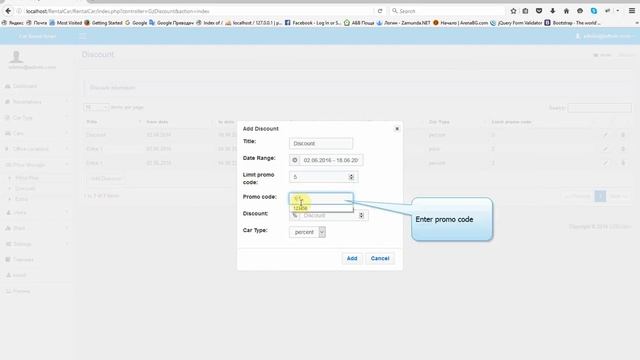
Task: Go back with the browser back arrow
Action: [8, 11]
